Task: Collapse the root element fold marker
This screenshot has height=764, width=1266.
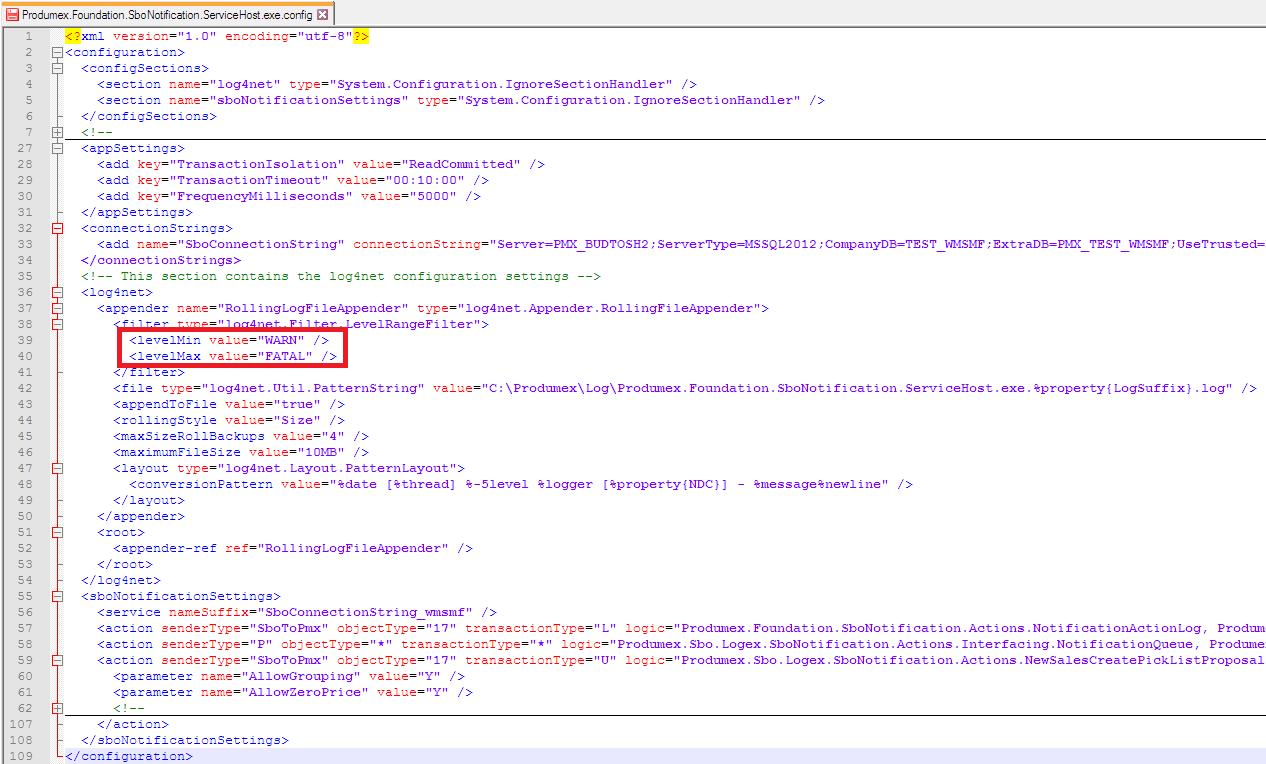Action: [57, 532]
